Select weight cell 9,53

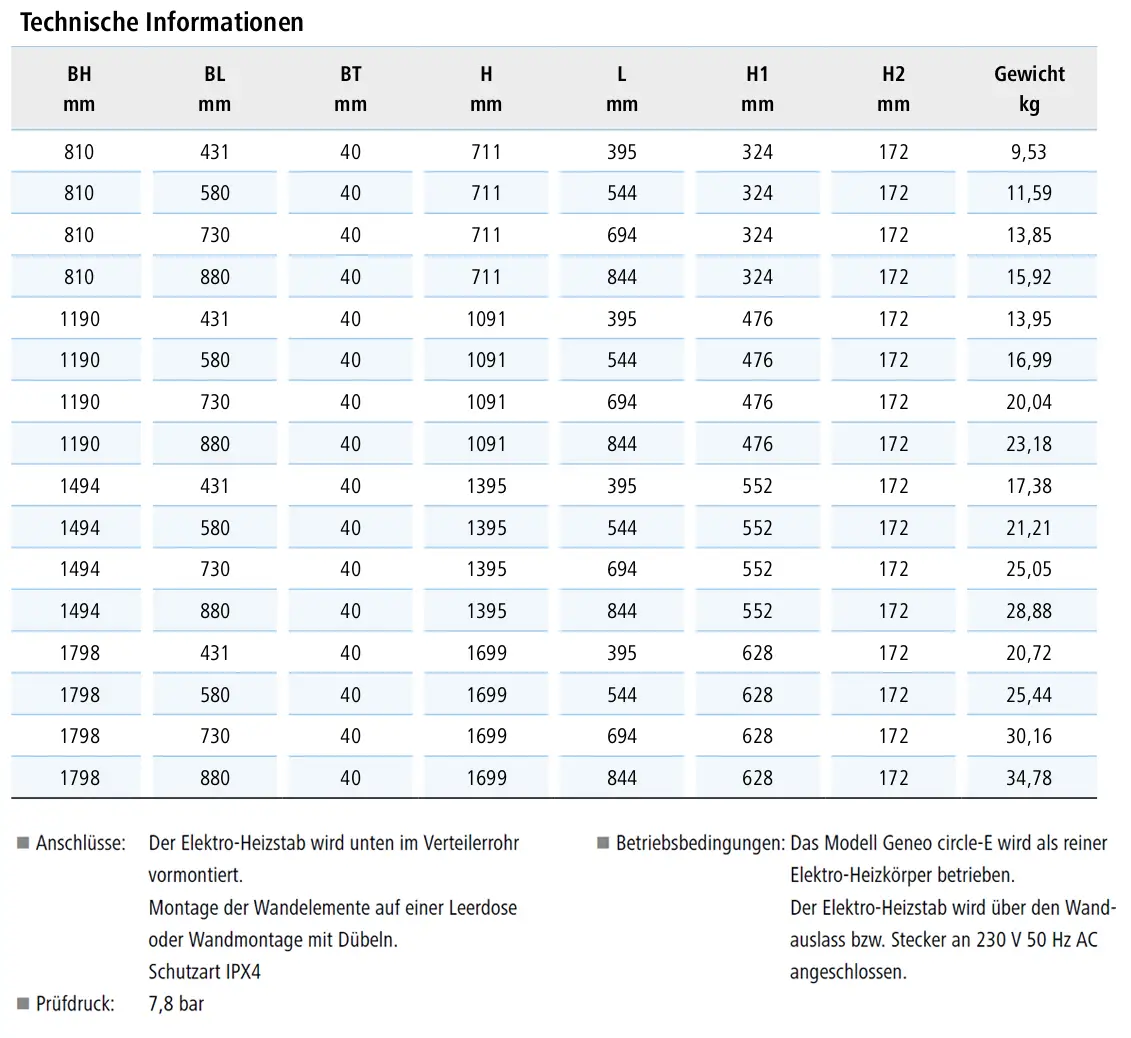1029,151
